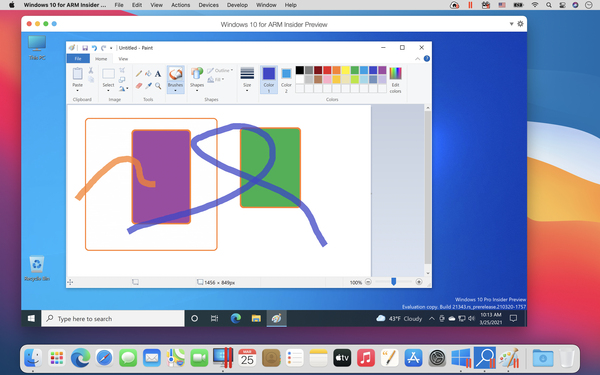Open the shape Fill dropdown
The height and width of the screenshot is (375, 600).
(x=216, y=80)
